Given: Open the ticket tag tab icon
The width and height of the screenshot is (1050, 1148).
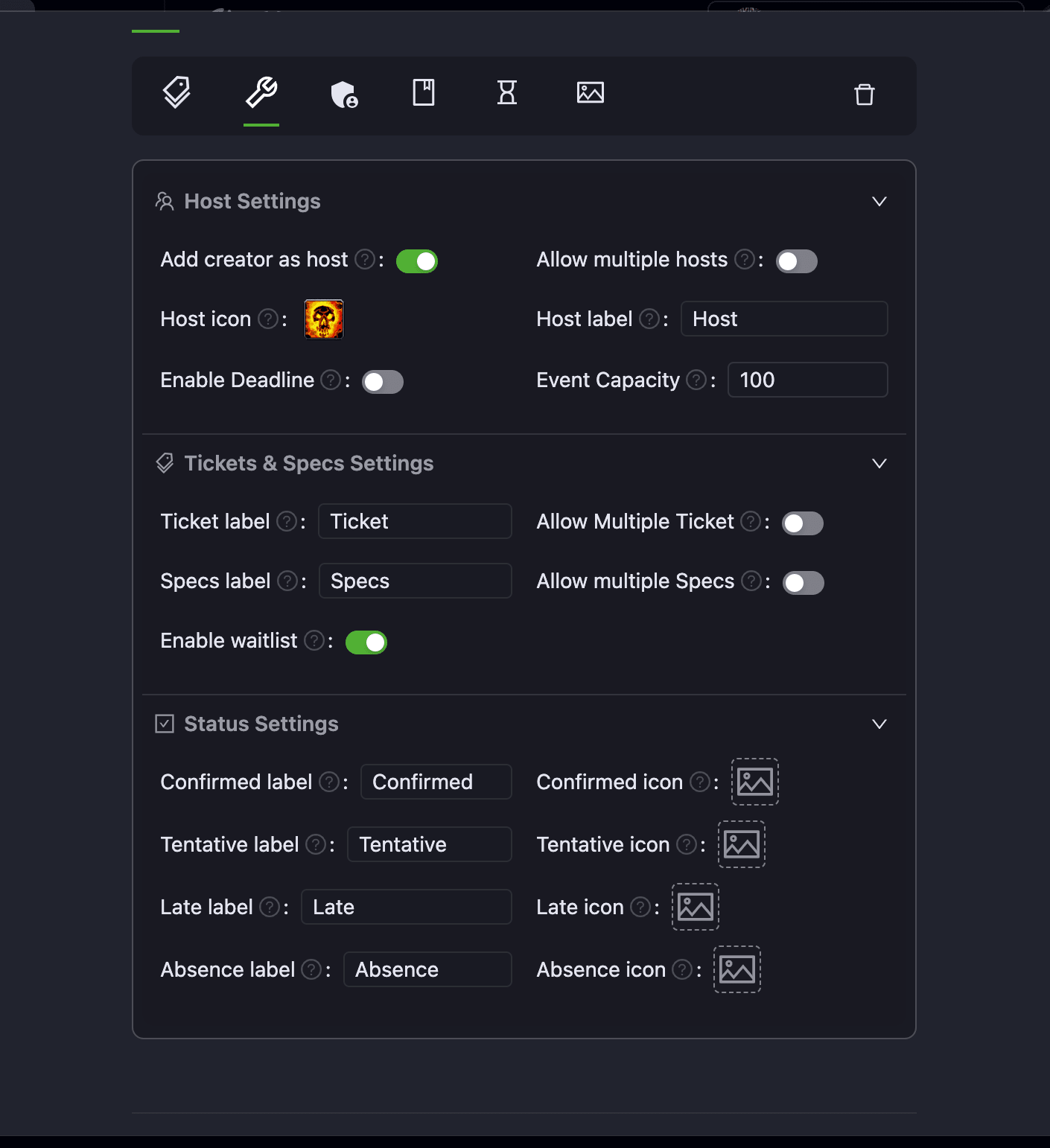Looking at the screenshot, I should click(x=177, y=93).
